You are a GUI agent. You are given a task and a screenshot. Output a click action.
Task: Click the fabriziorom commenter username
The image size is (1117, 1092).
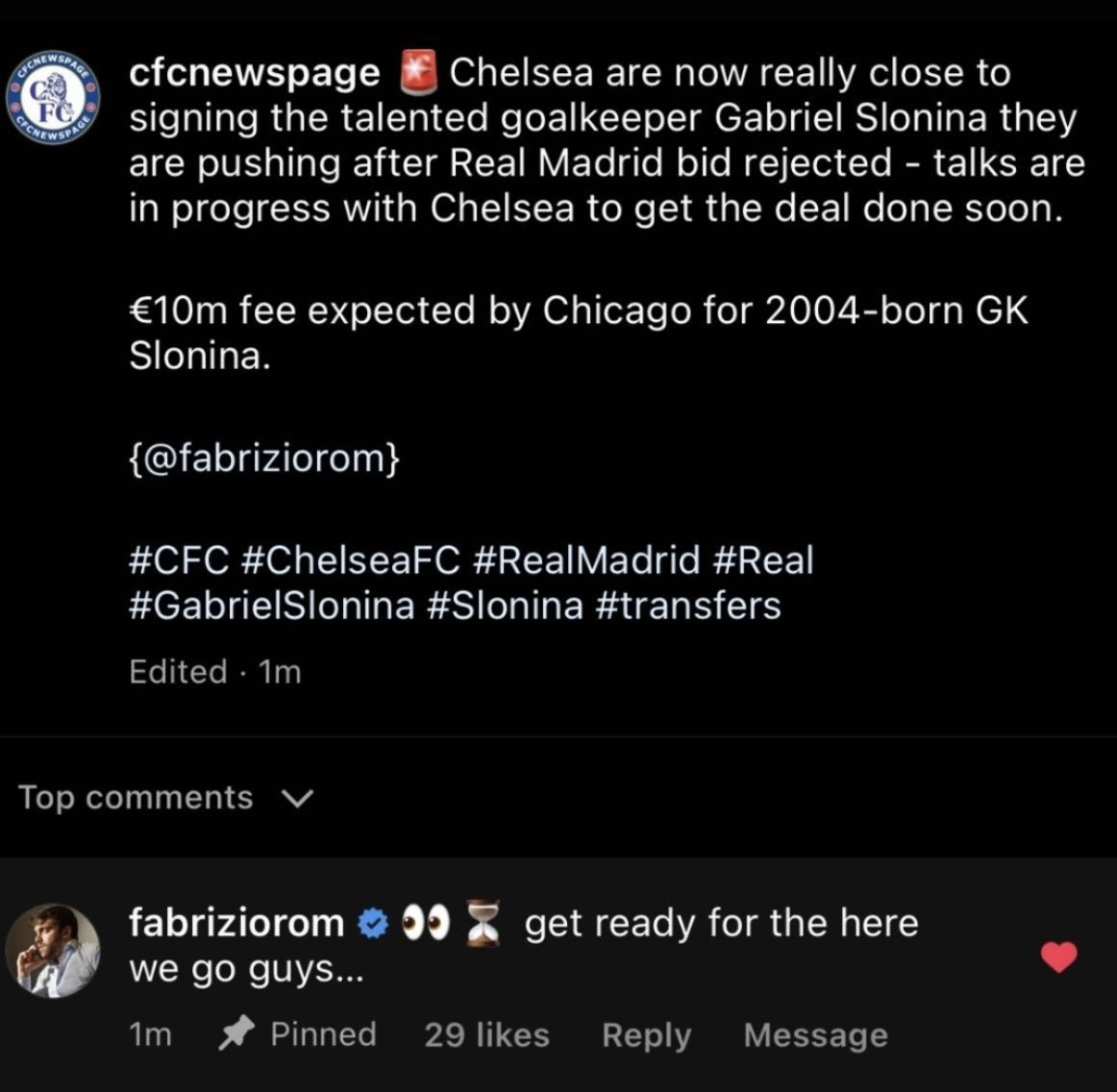(x=236, y=923)
